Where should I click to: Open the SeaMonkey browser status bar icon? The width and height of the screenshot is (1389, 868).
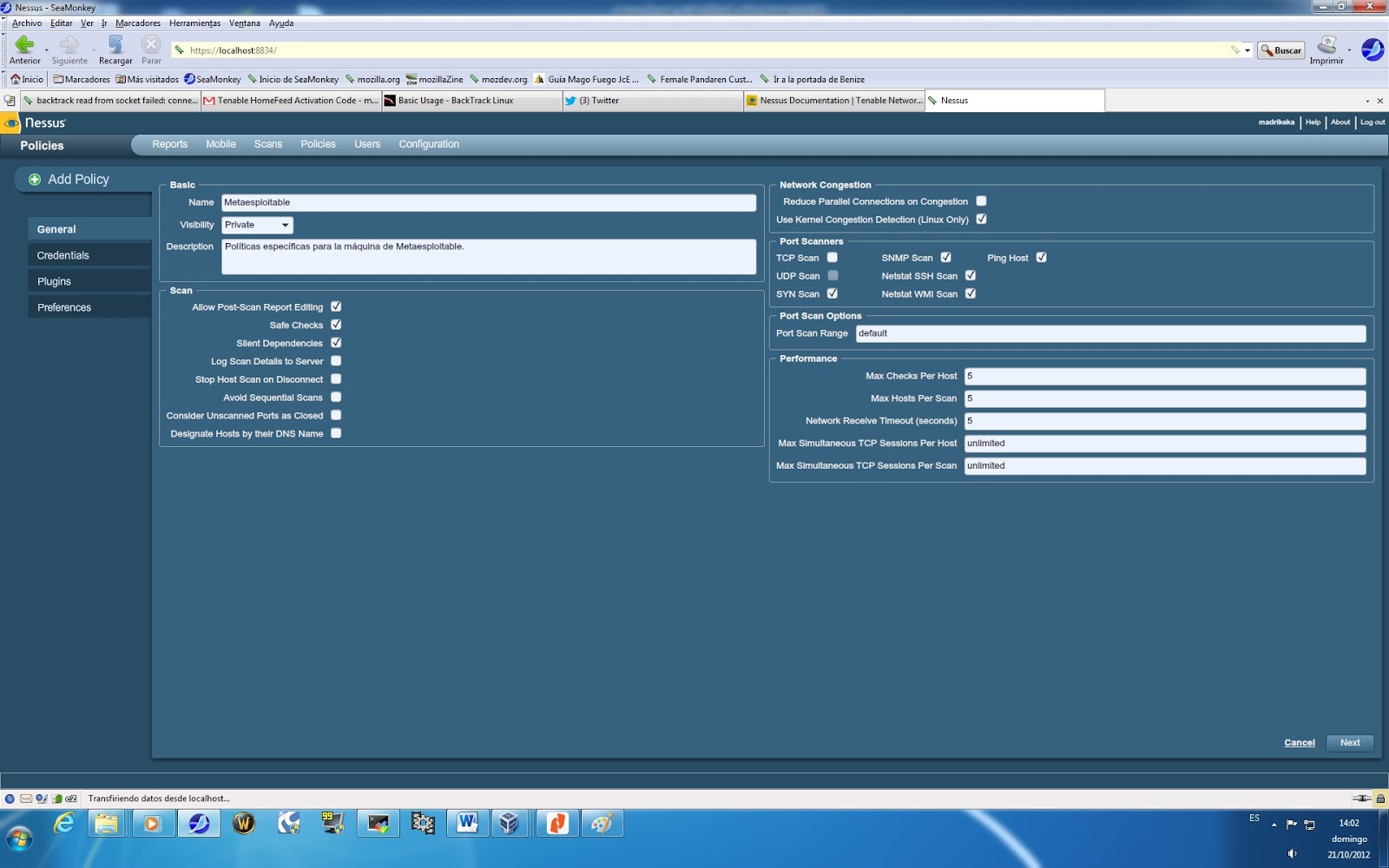(10, 799)
